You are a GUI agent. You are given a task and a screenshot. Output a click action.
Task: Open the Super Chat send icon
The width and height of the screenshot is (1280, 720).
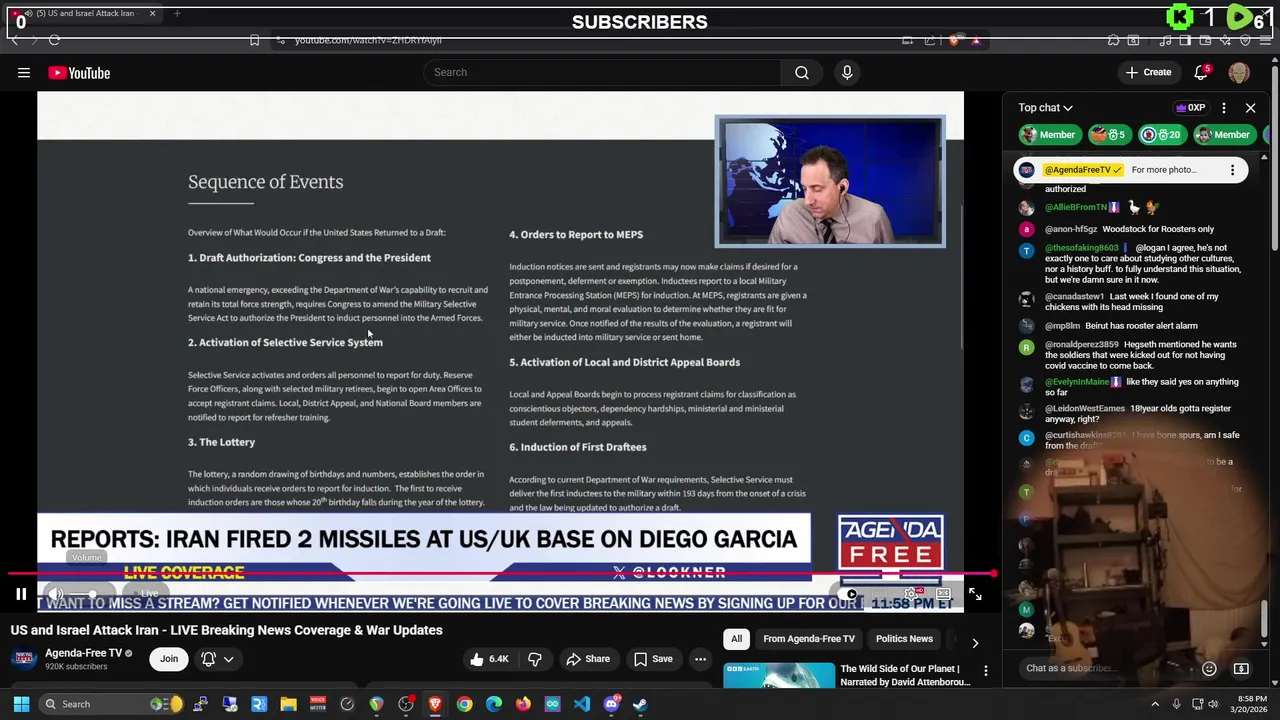tap(1241, 668)
